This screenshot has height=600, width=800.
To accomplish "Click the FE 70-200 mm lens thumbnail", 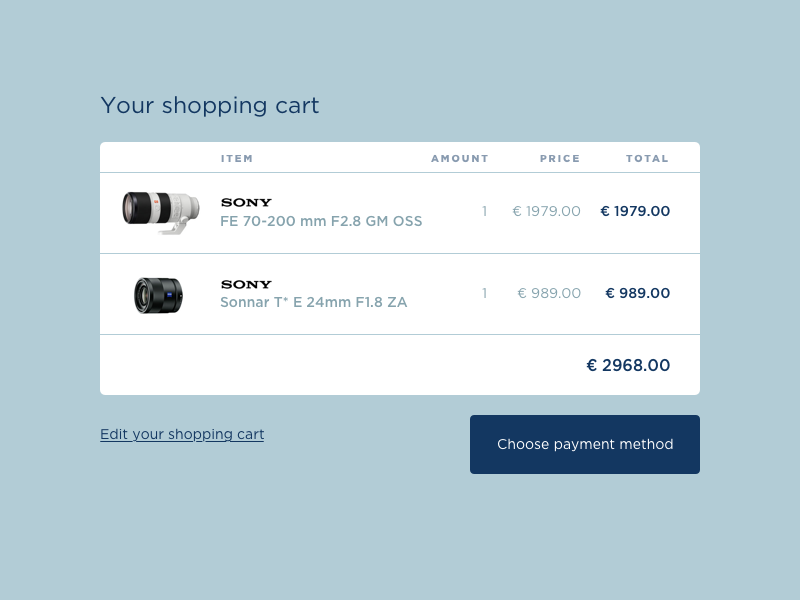I will 158,211.
